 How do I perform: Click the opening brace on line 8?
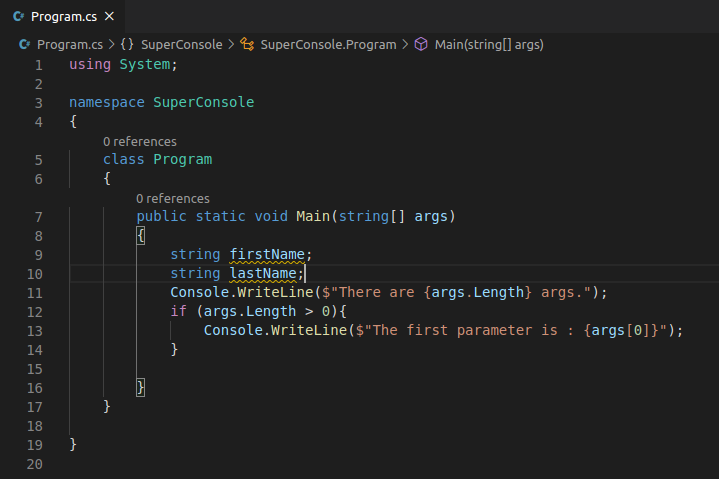click(141, 236)
